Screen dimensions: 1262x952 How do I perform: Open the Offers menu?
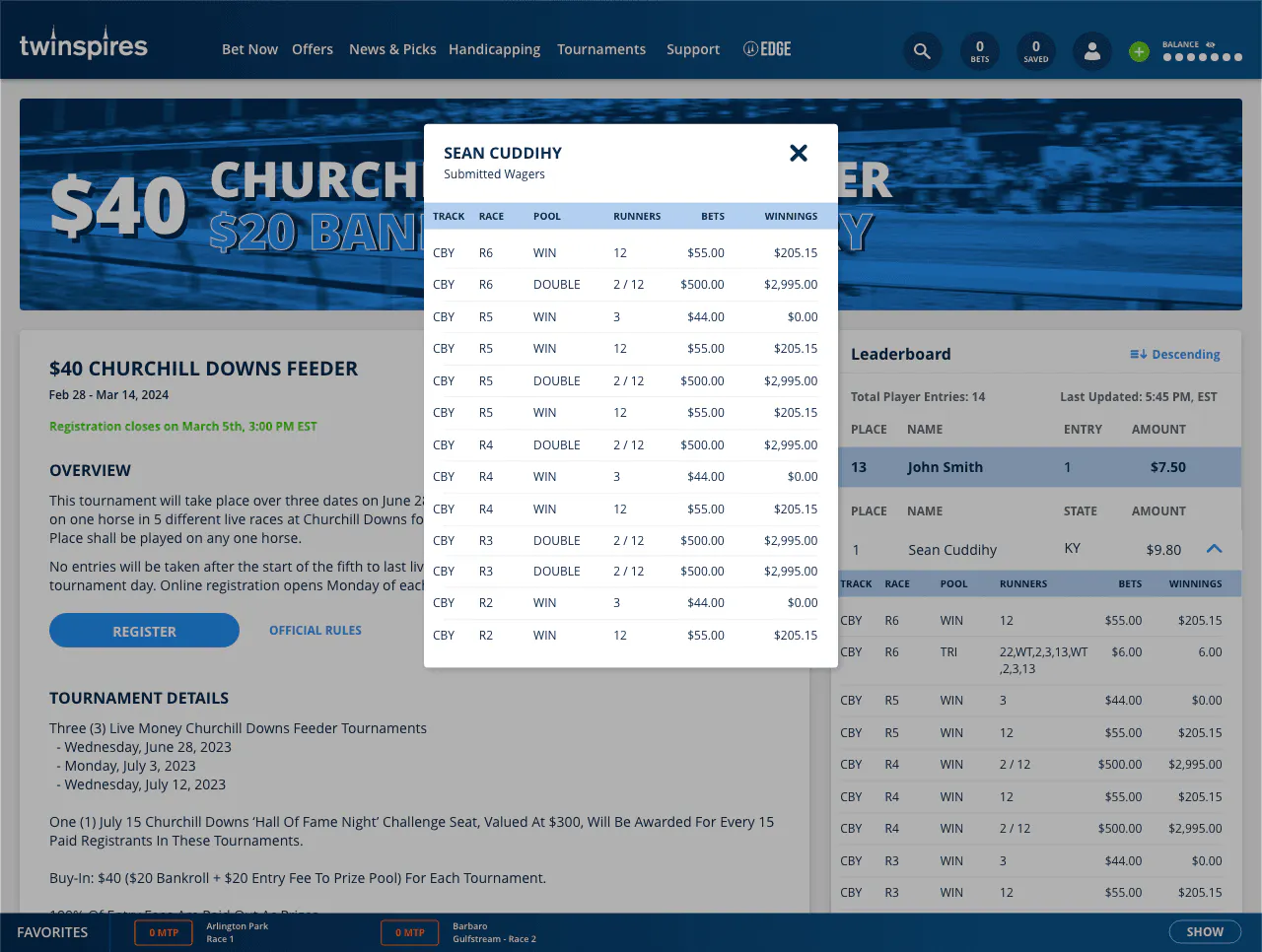313,49
